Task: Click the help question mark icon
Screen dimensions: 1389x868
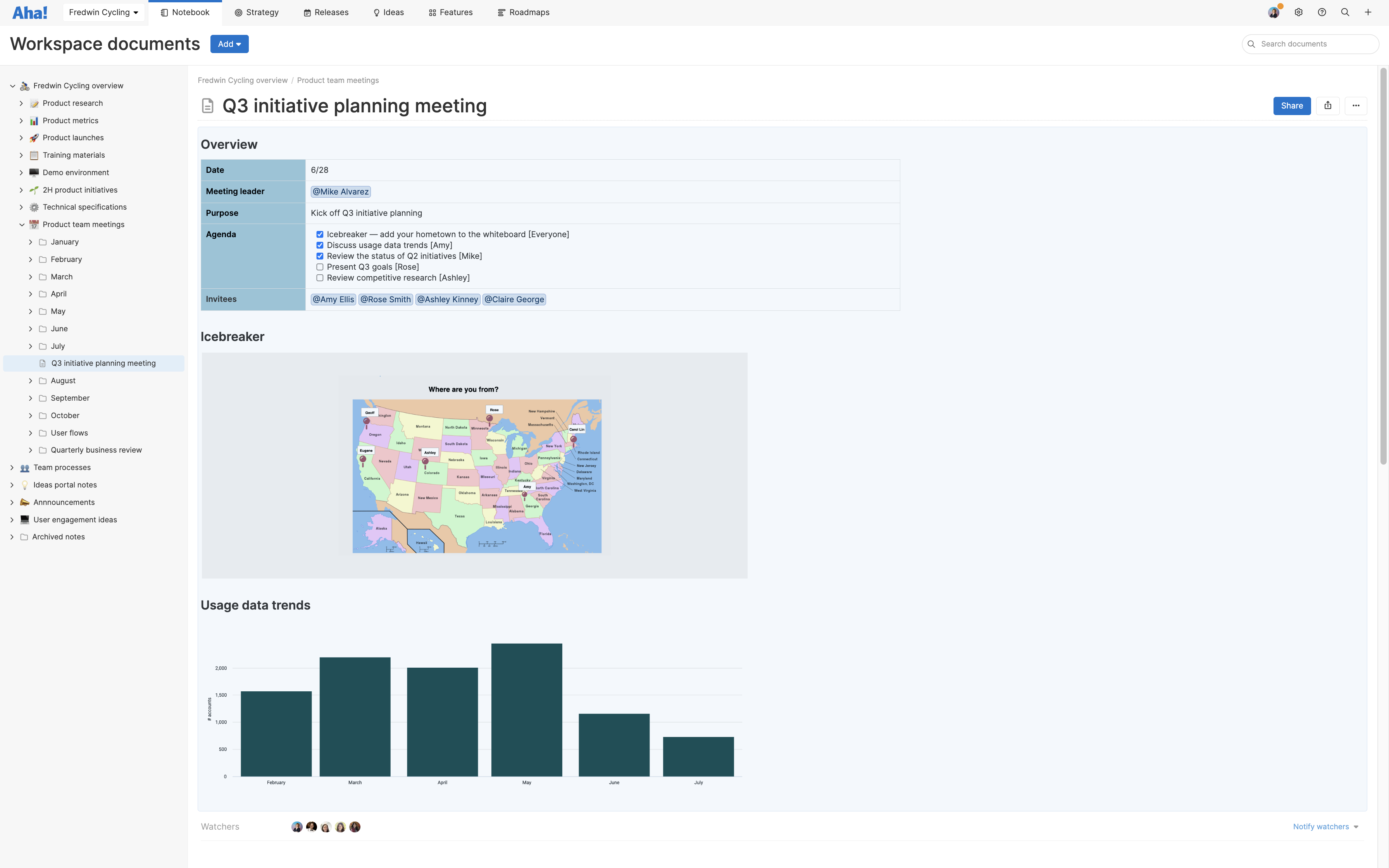Action: pyautogui.click(x=1322, y=13)
